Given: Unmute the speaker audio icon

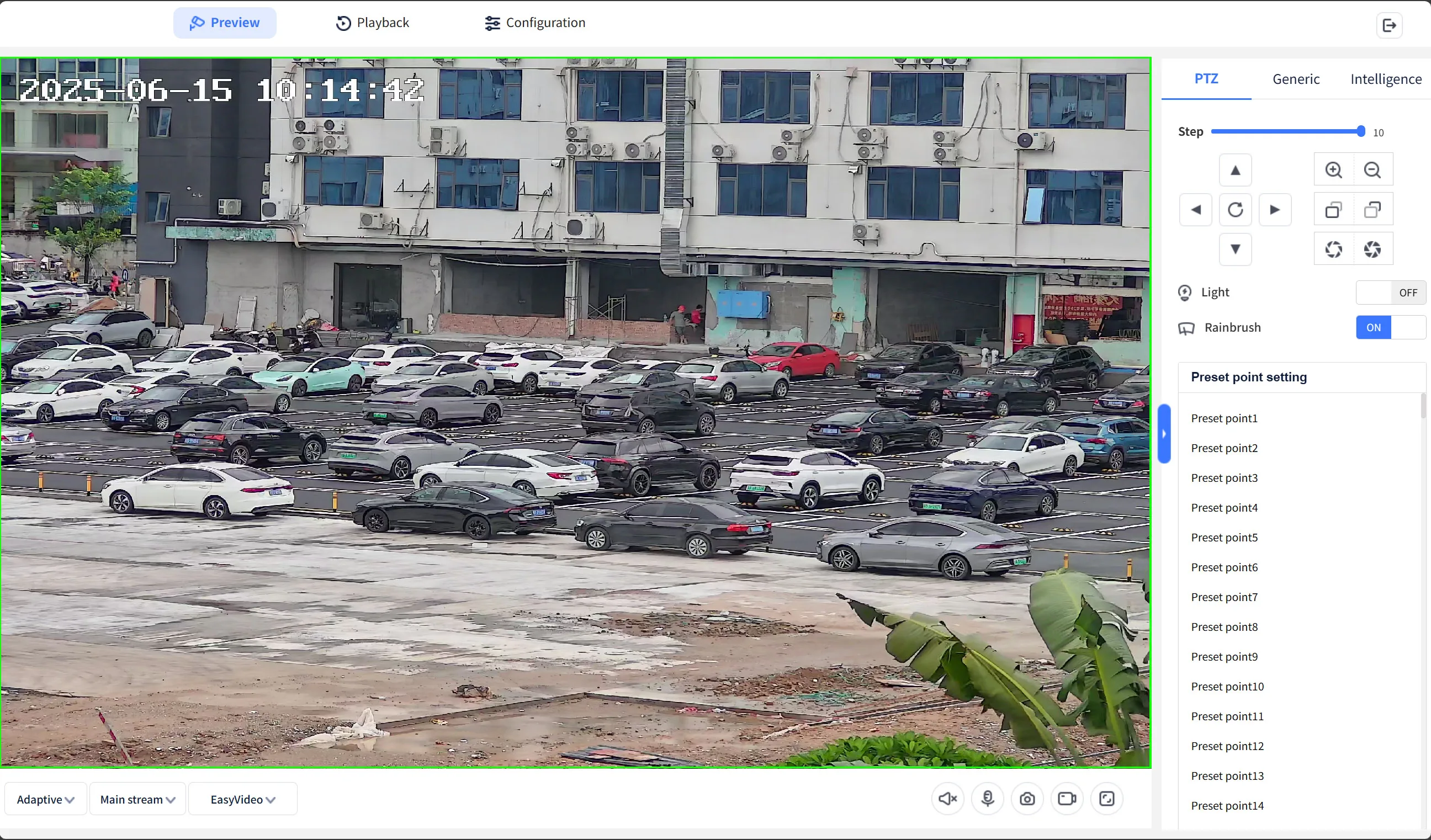Looking at the screenshot, I should [947, 799].
